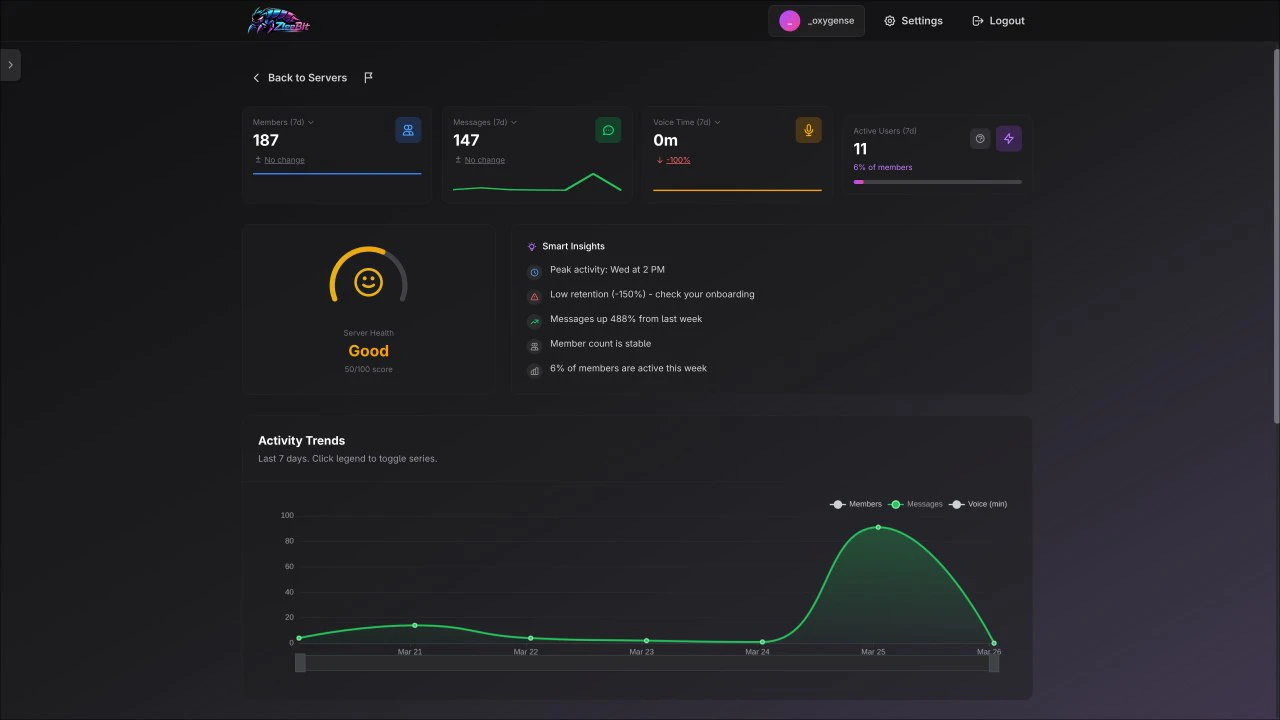Click the NeonBit logo in the top bar
Image resolution: width=1280 pixels, height=720 pixels.
(x=279, y=20)
